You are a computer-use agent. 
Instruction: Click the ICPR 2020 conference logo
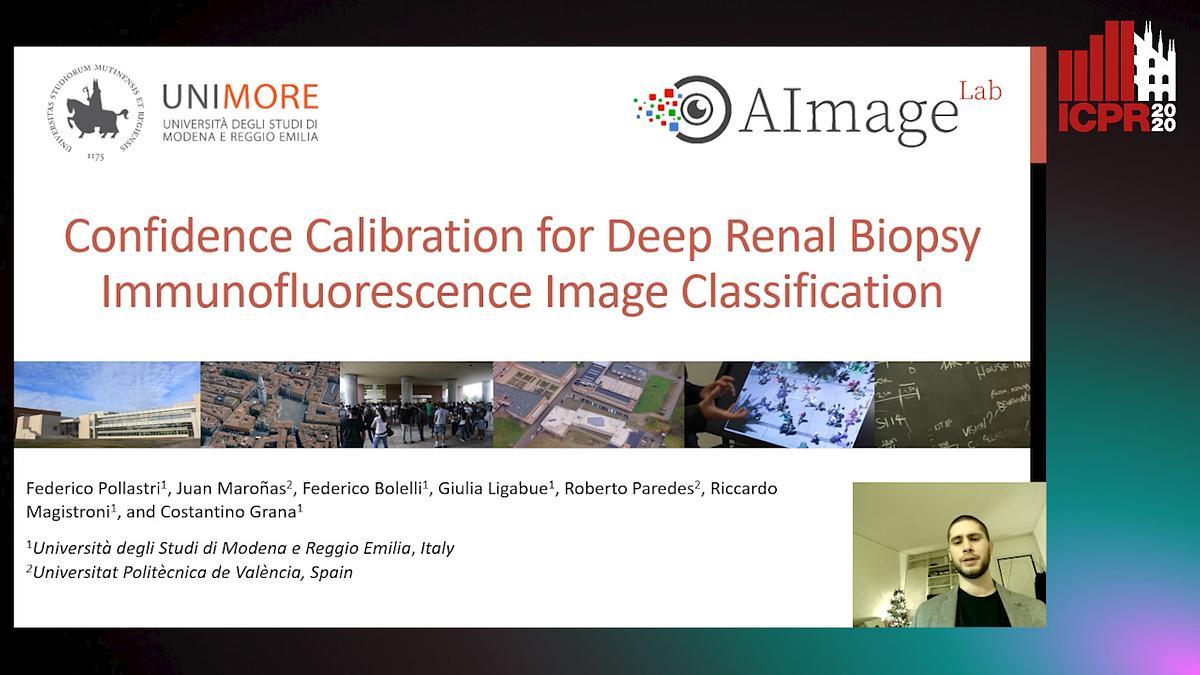pos(1117,77)
